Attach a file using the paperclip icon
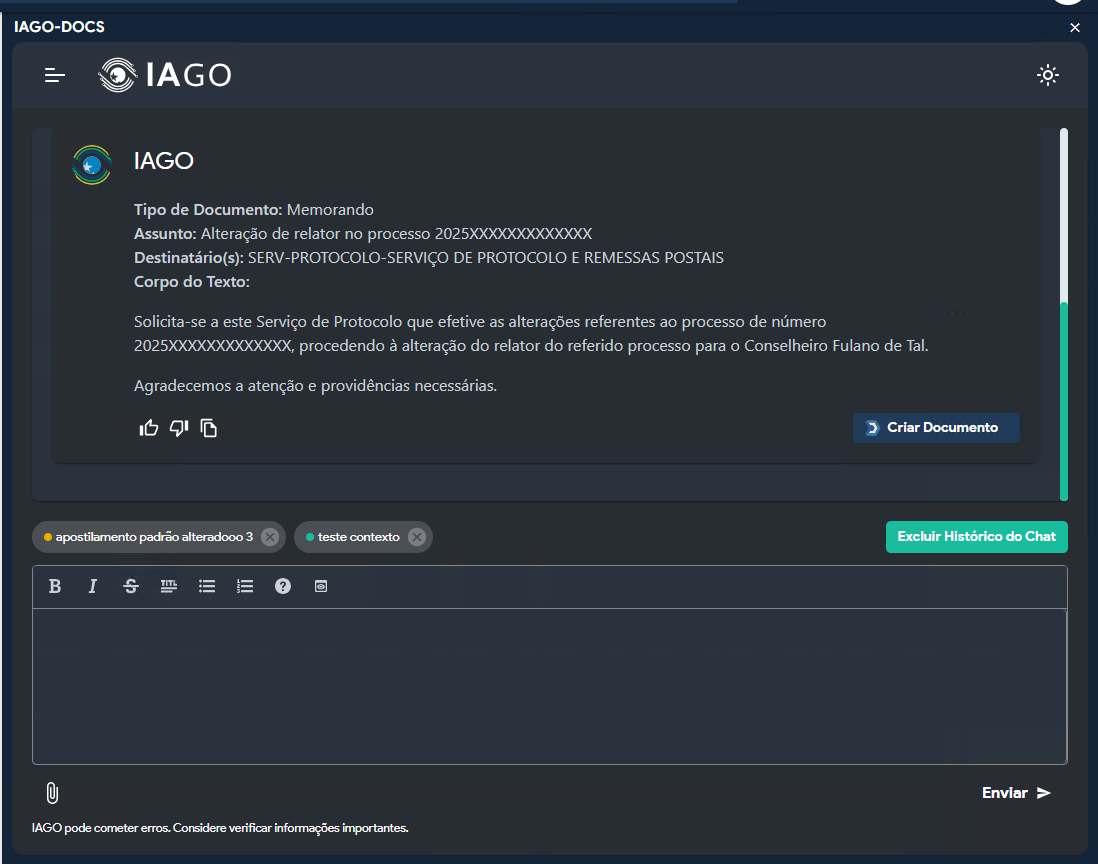The image size is (1098, 864). click(52, 793)
